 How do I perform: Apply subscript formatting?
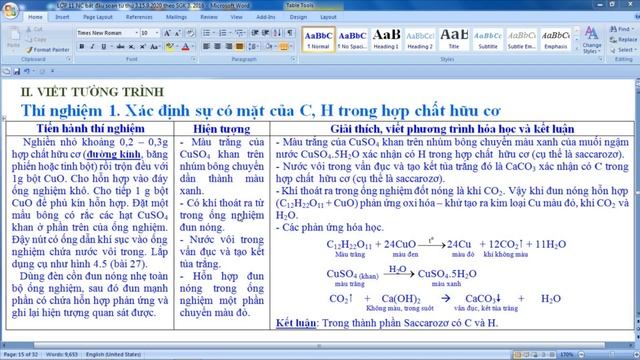131,47
